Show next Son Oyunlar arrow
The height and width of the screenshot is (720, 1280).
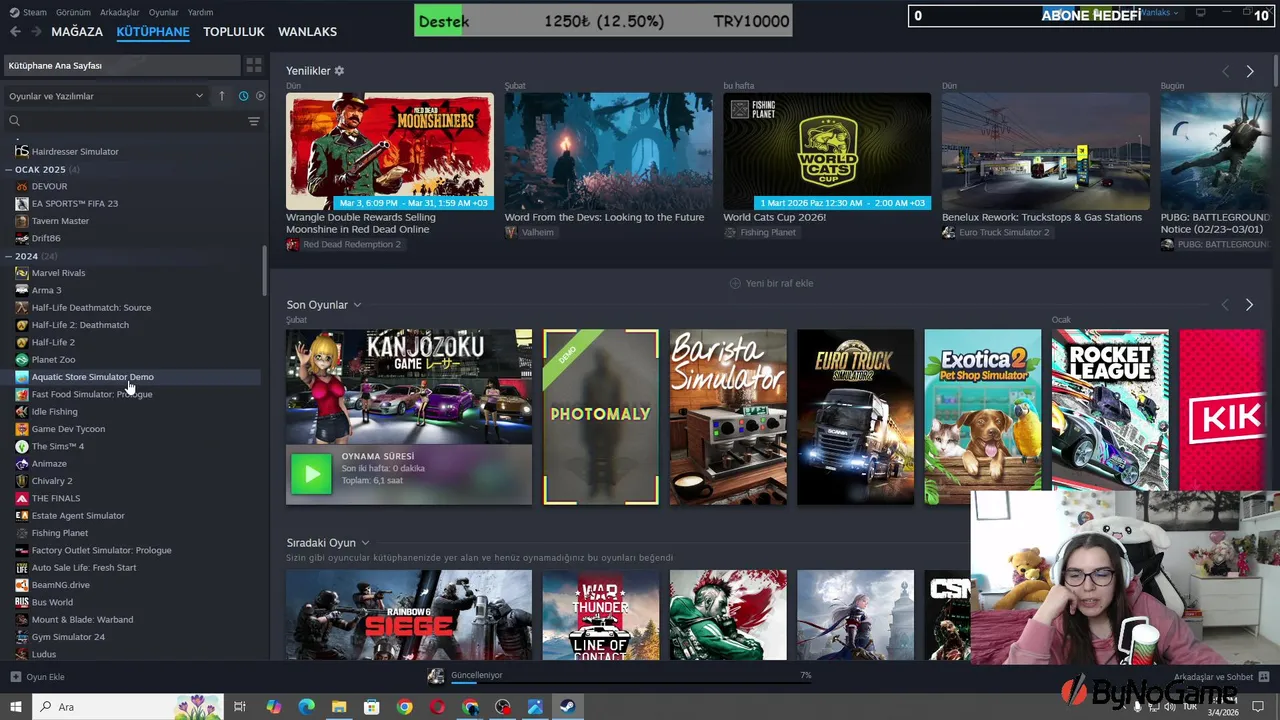(x=1249, y=305)
